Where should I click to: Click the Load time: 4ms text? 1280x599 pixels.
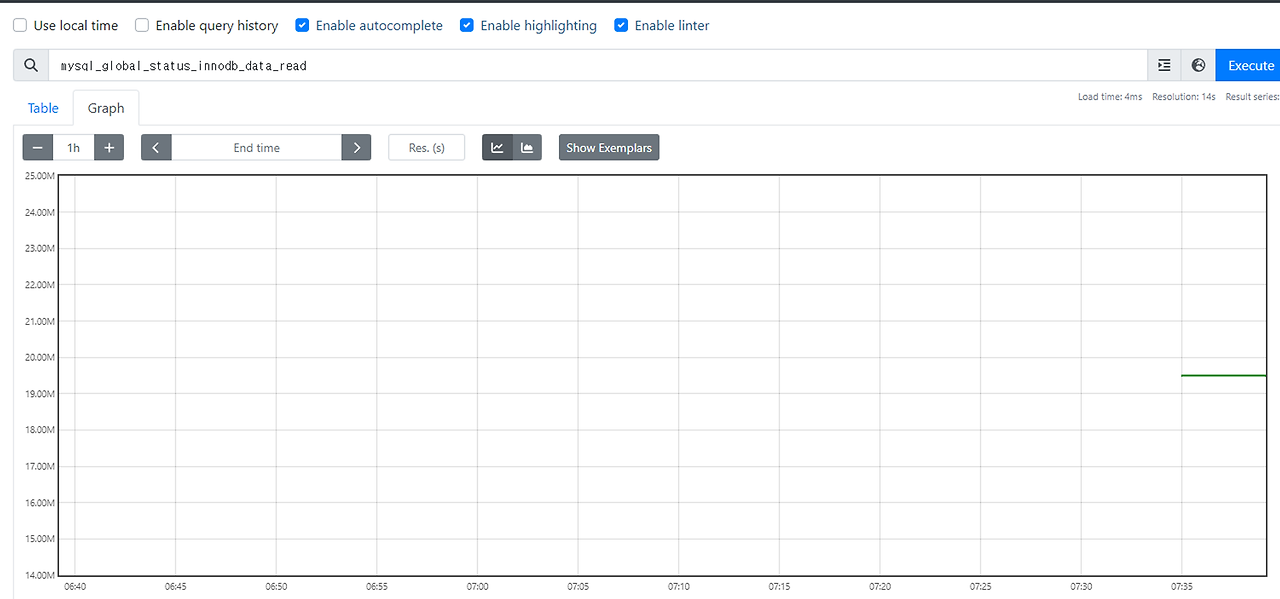tap(1110, 97)
